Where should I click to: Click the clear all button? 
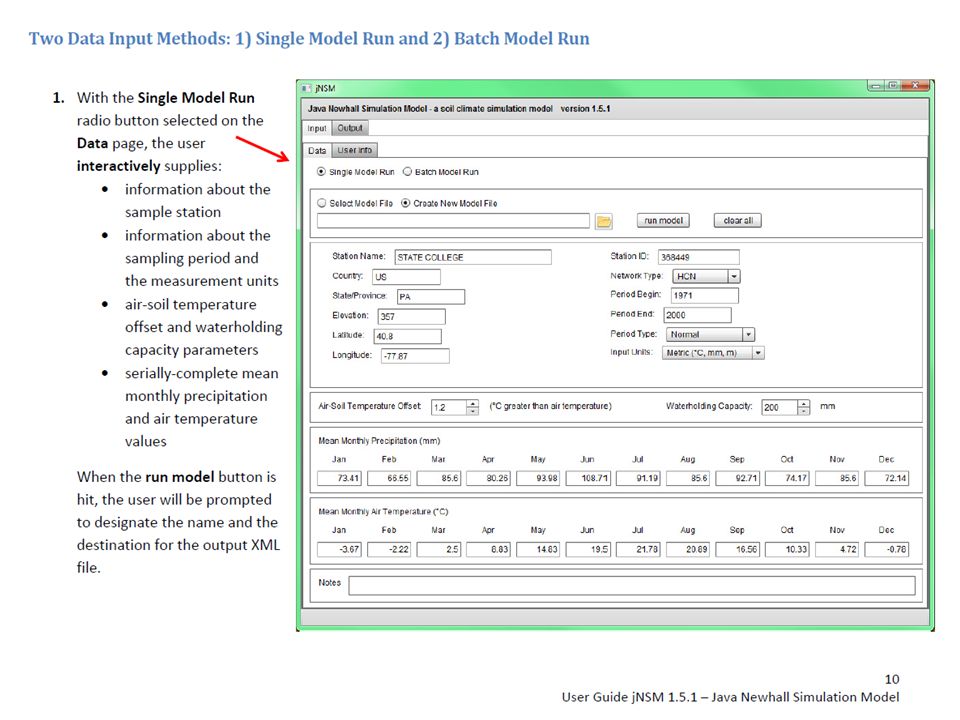tap(738, 220)
